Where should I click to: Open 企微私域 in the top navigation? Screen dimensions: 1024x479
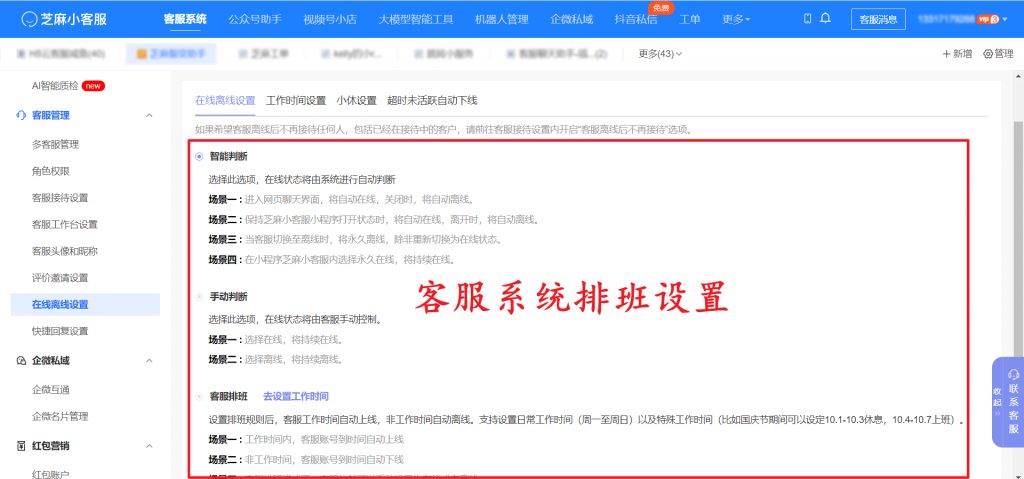pos(571,19)
